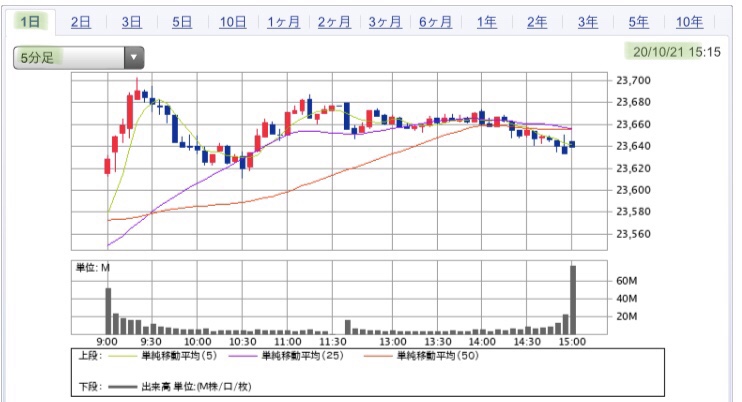Switch chart to 5日 range
The image size is (742, 402).
182,22
